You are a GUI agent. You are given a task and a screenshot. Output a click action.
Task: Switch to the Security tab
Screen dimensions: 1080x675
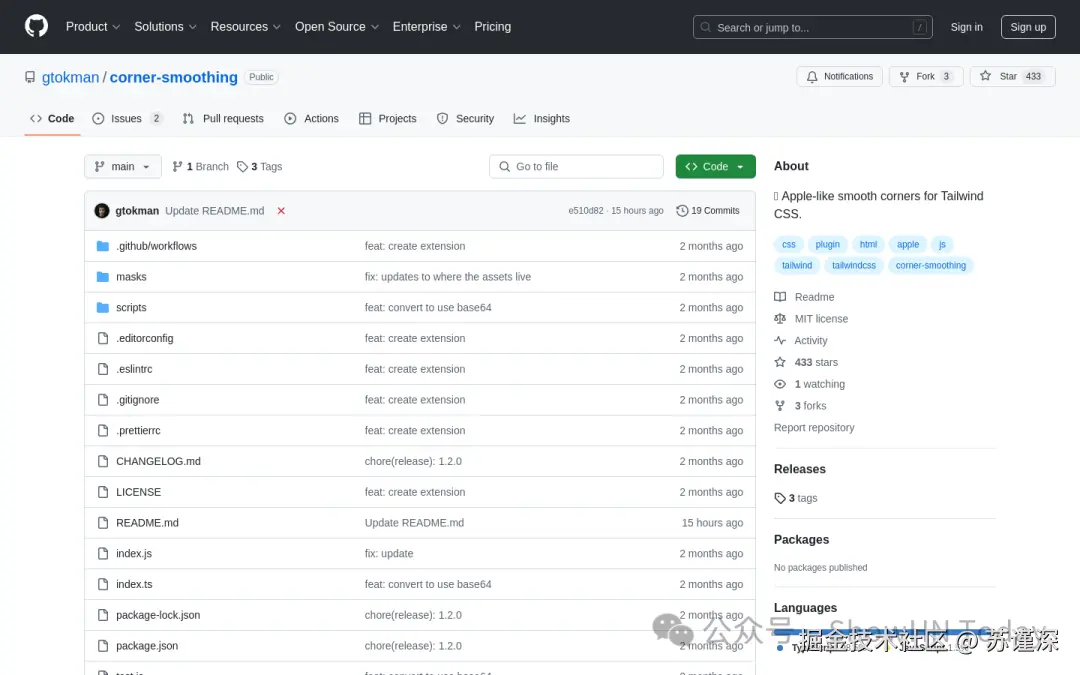466,118
